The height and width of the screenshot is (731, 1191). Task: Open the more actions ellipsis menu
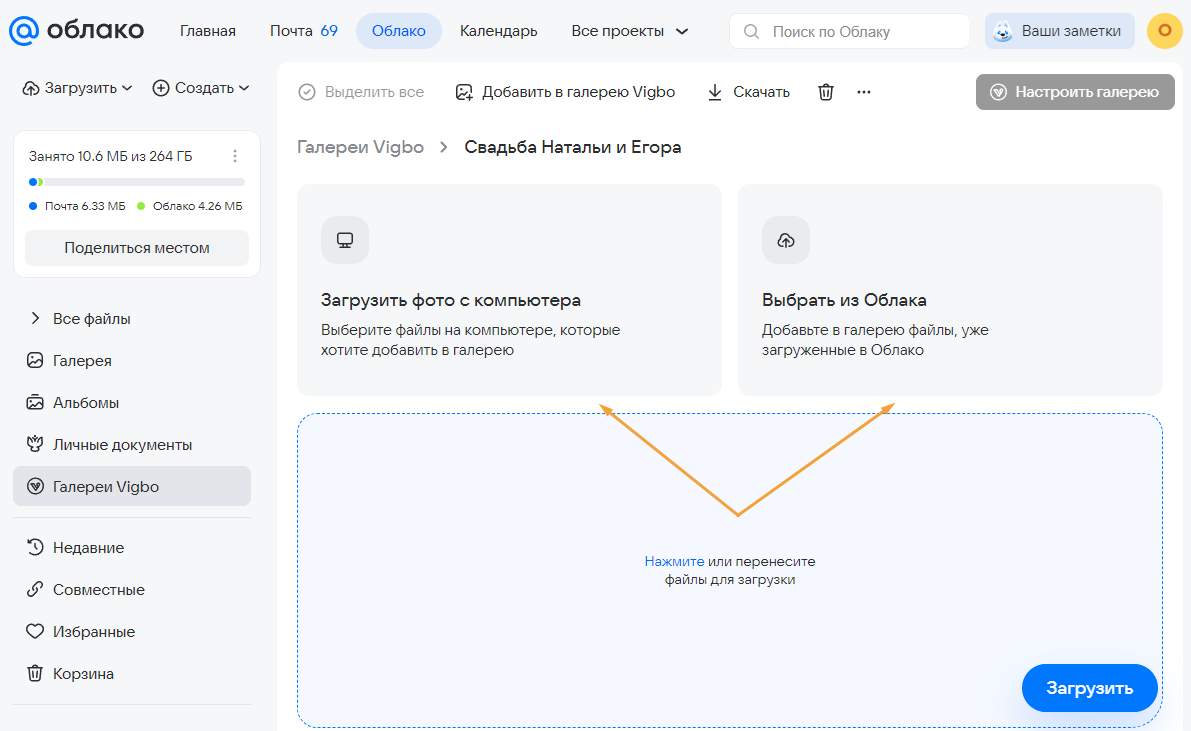point(864,92)
